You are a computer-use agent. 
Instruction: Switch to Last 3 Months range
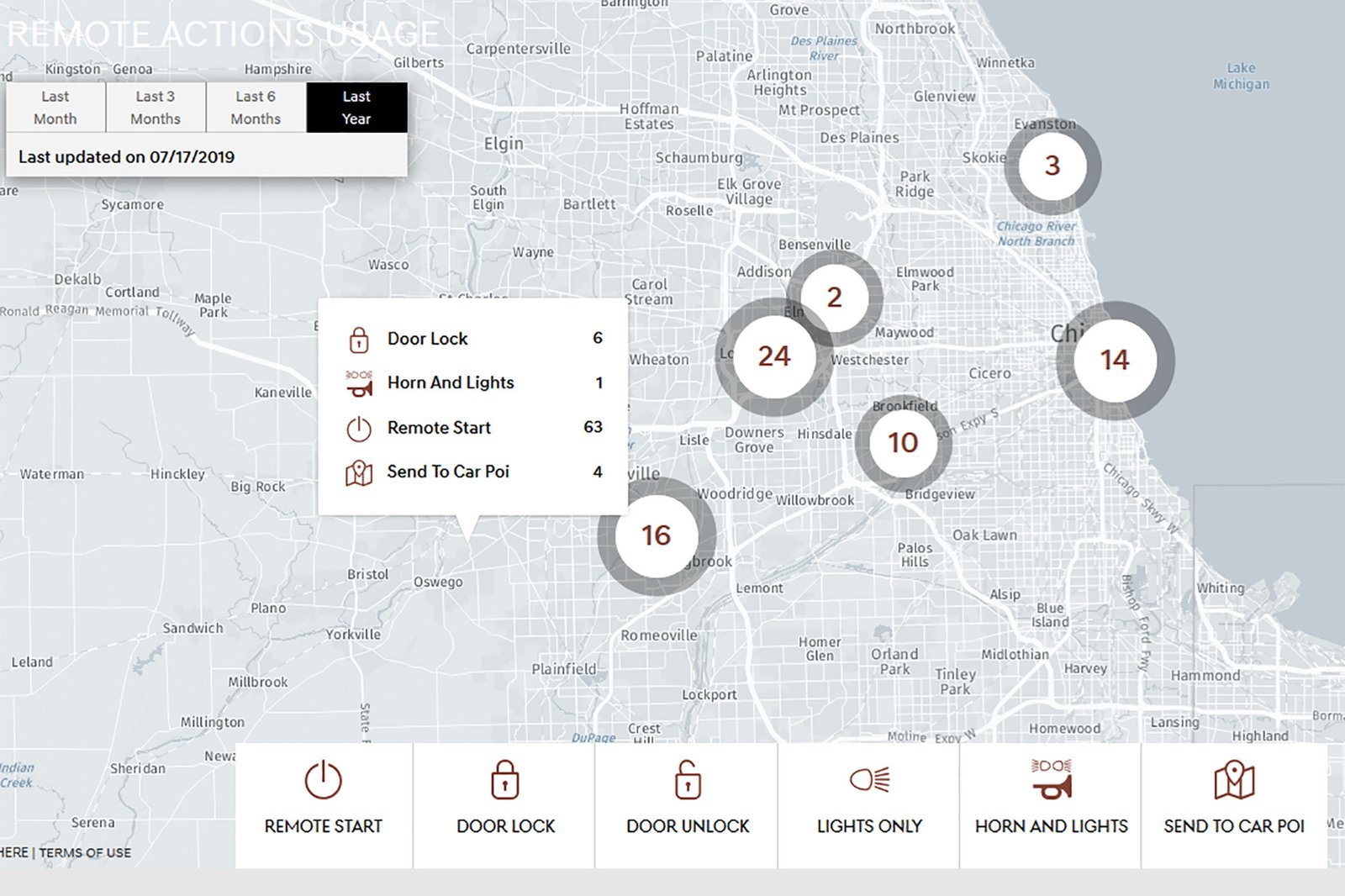point(156,108)
